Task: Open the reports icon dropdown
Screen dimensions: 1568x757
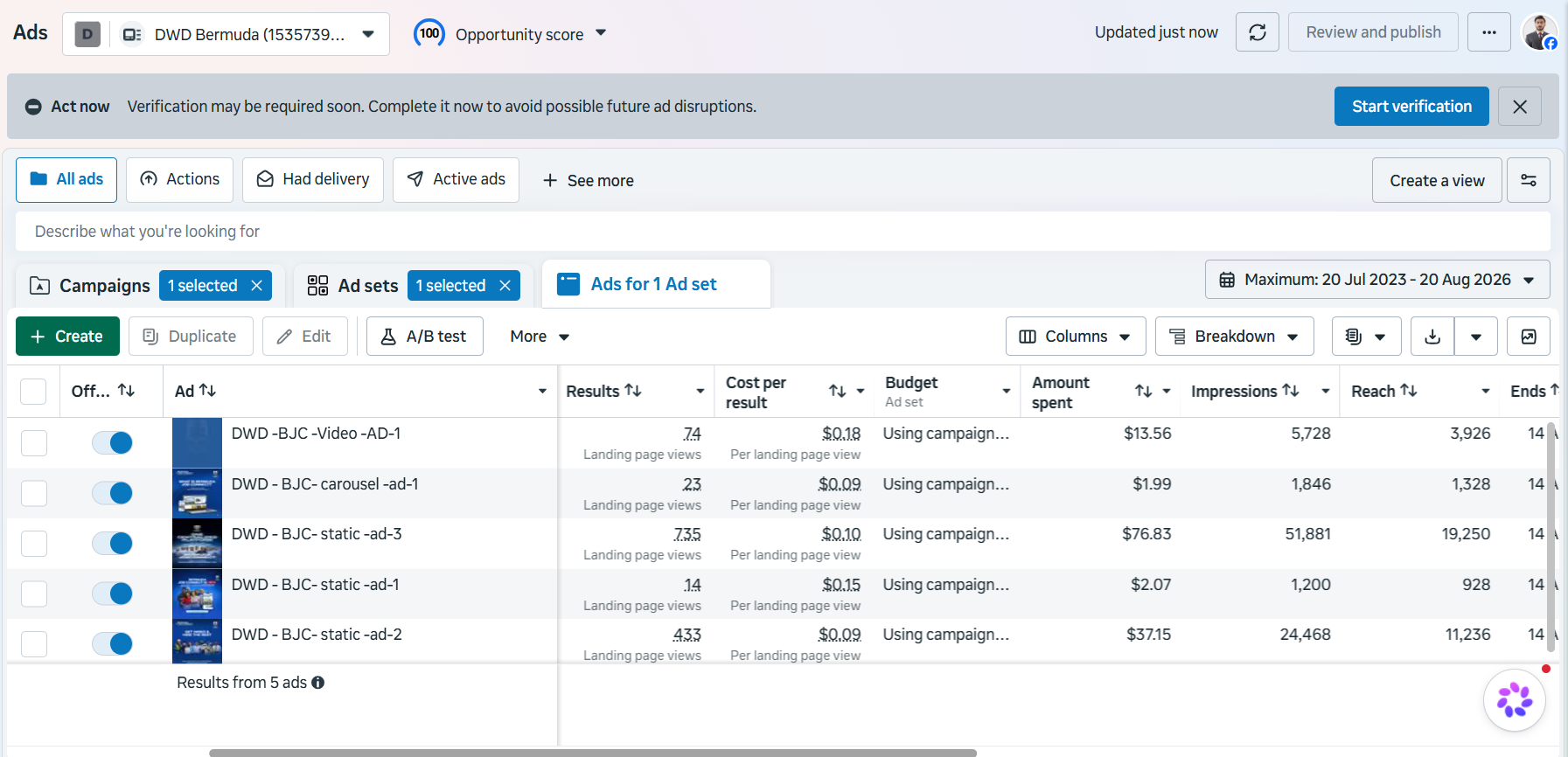Action: [x=1367, y=337]
